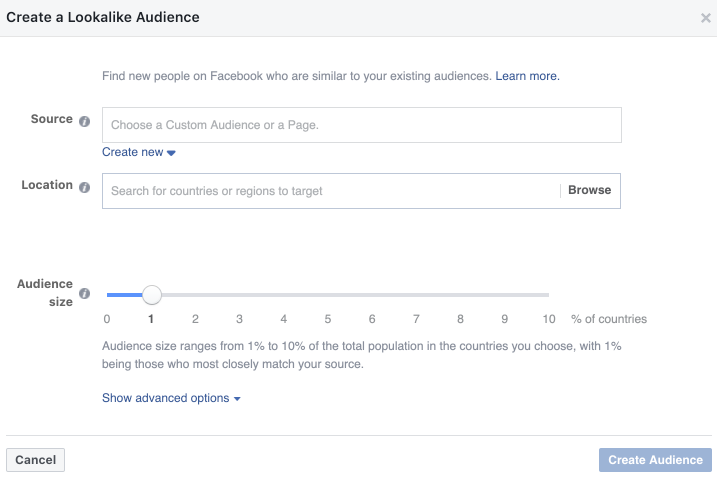Set audience size slider to 5
This screenshot has width=717, height=478.
(328, 295)
